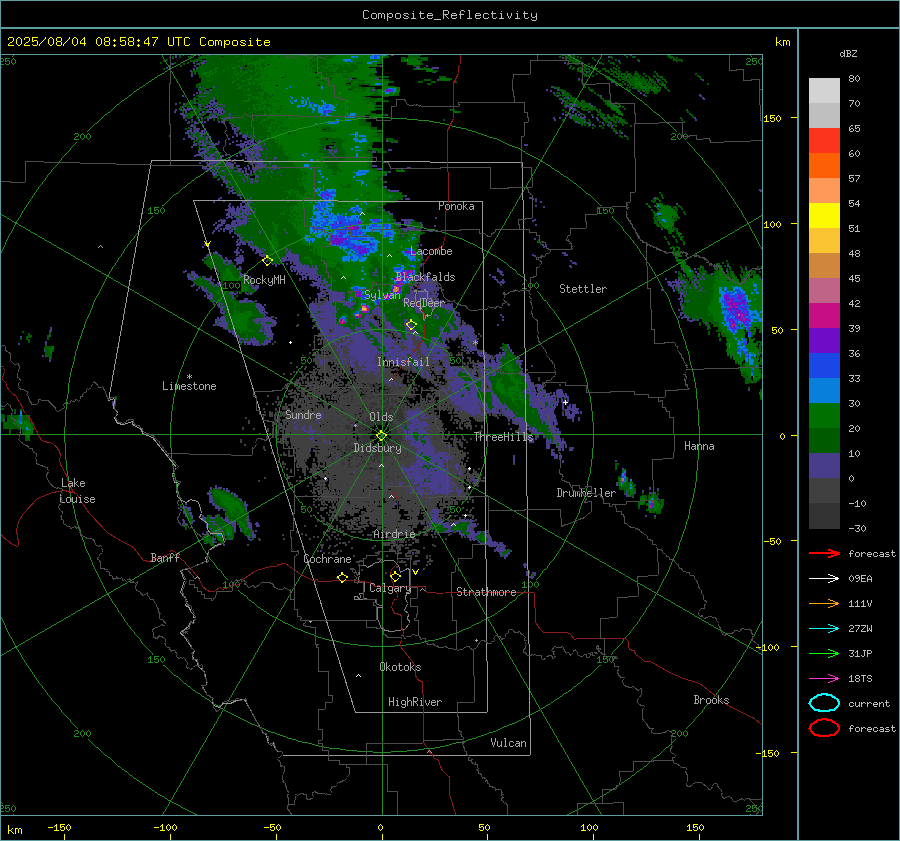The height and width of the screenshot is (841, 900).
Task: Click the yellow diamond marker above Calgary
Action: 395,576
